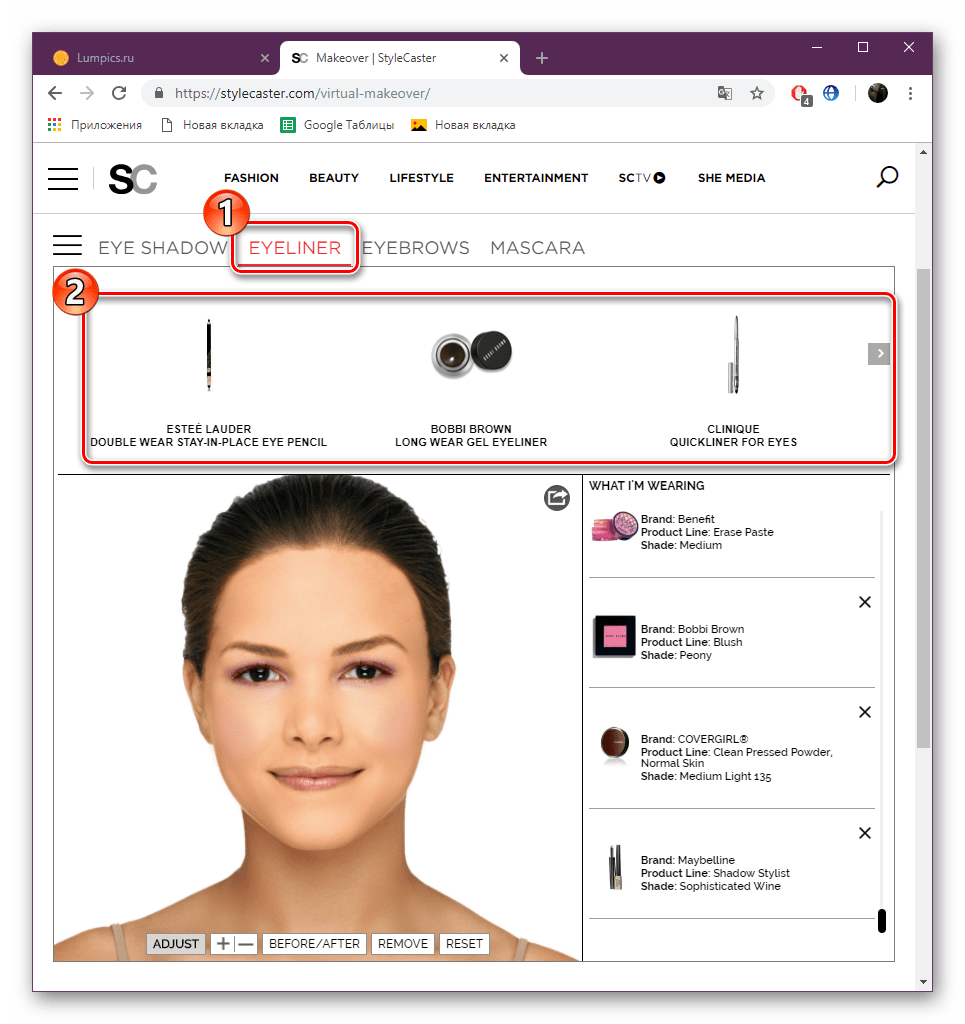This screenshot has height=1024, width=965.
Task: Open the BEAUTY section
Action: tap(334, 178)
